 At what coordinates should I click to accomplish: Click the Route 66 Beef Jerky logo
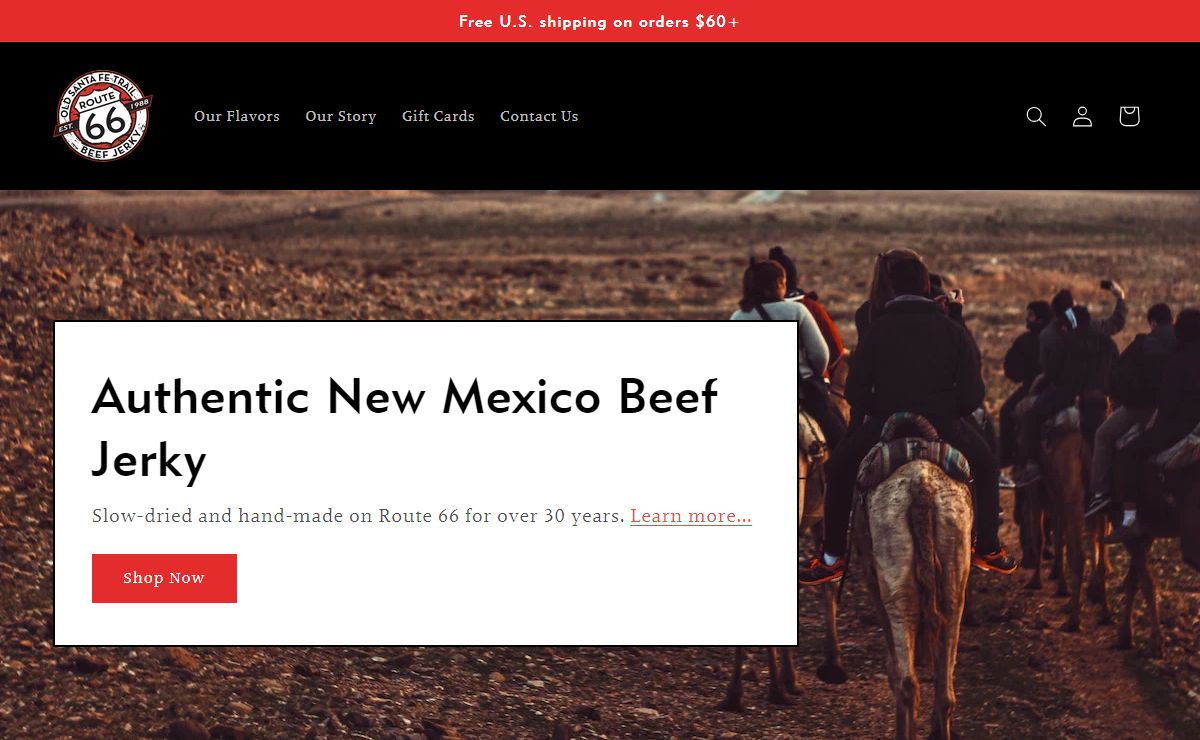click(103, 116)
